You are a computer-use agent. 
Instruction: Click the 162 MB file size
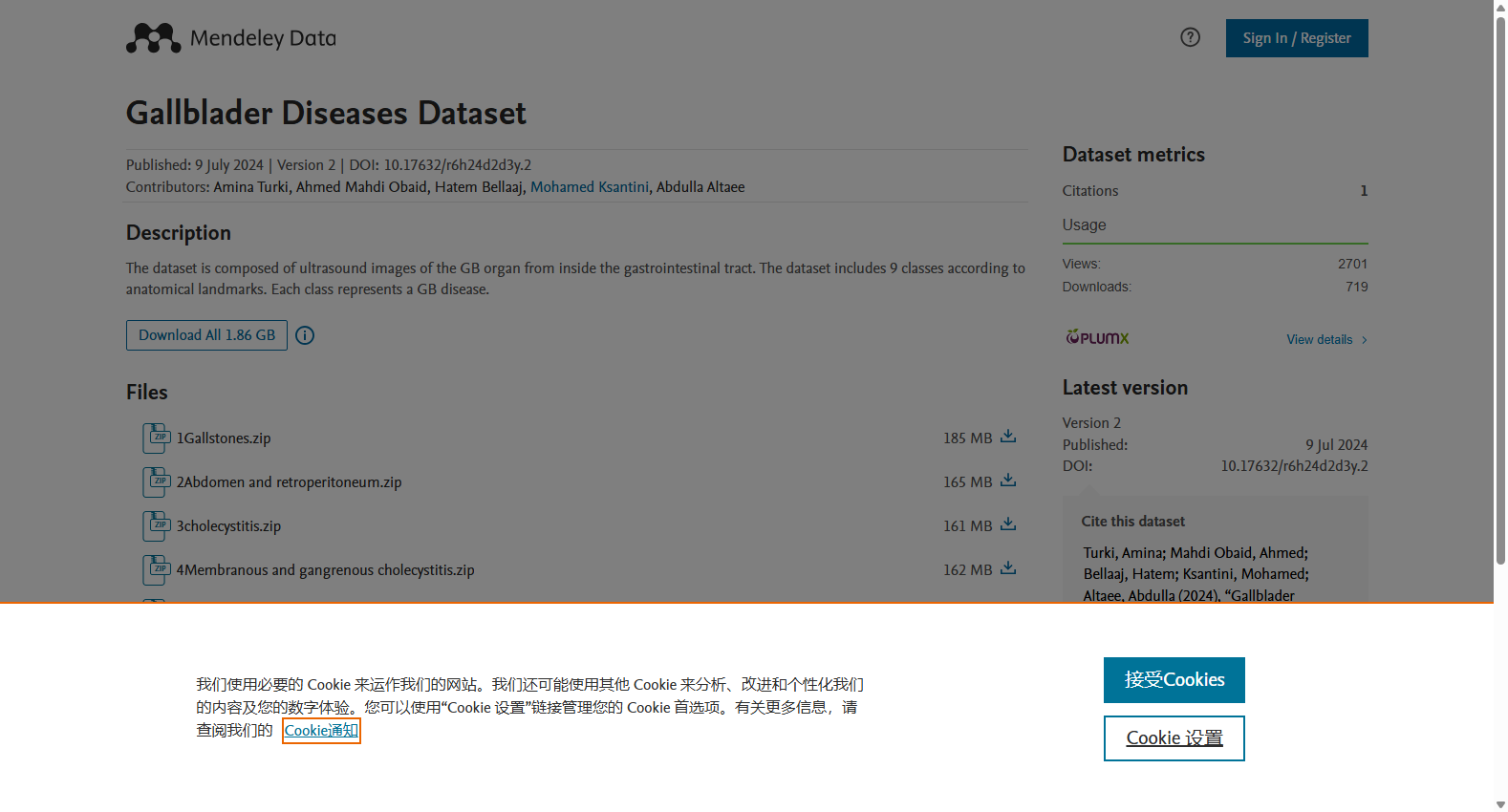967,570
